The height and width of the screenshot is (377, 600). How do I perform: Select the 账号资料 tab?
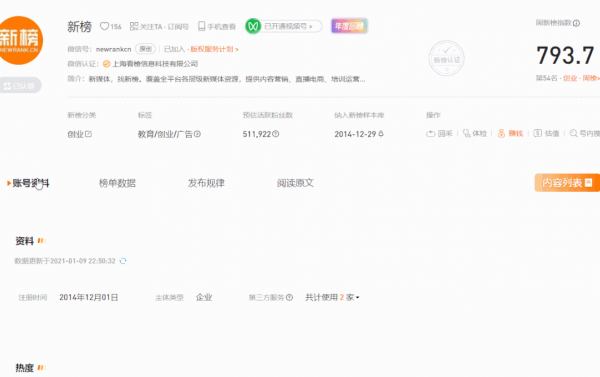click(31, 183)
